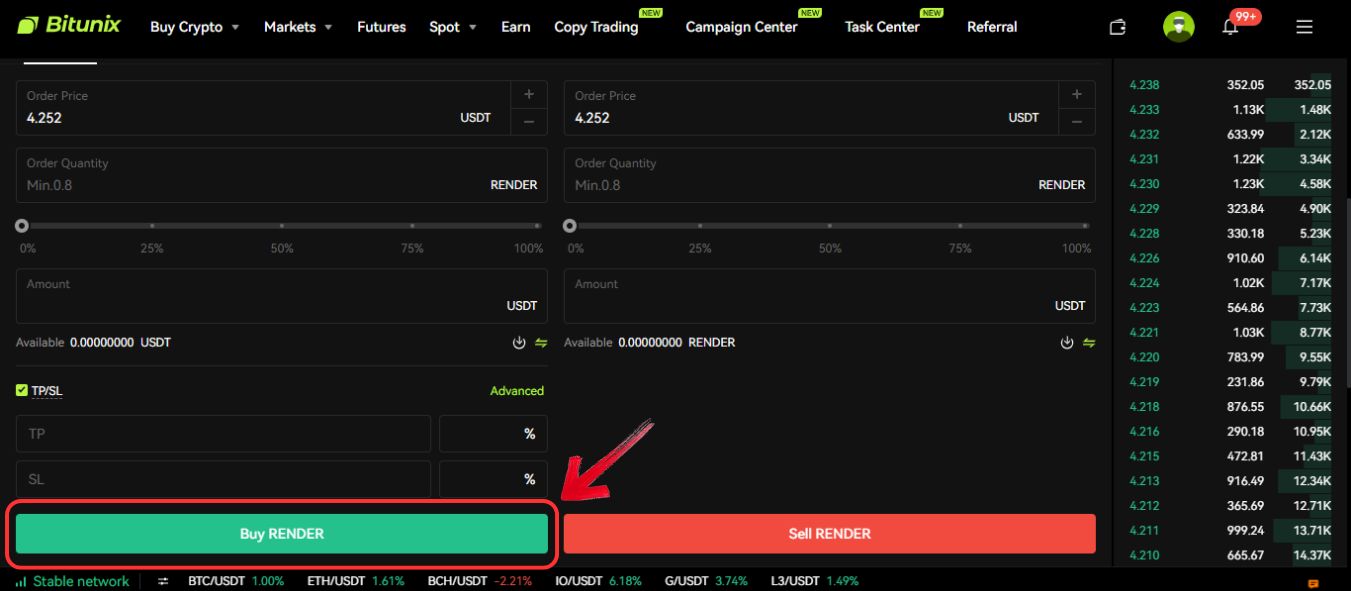Set the sell slider to 100%
Viewport: 1351px width, 591px height.
[1086, 226]
